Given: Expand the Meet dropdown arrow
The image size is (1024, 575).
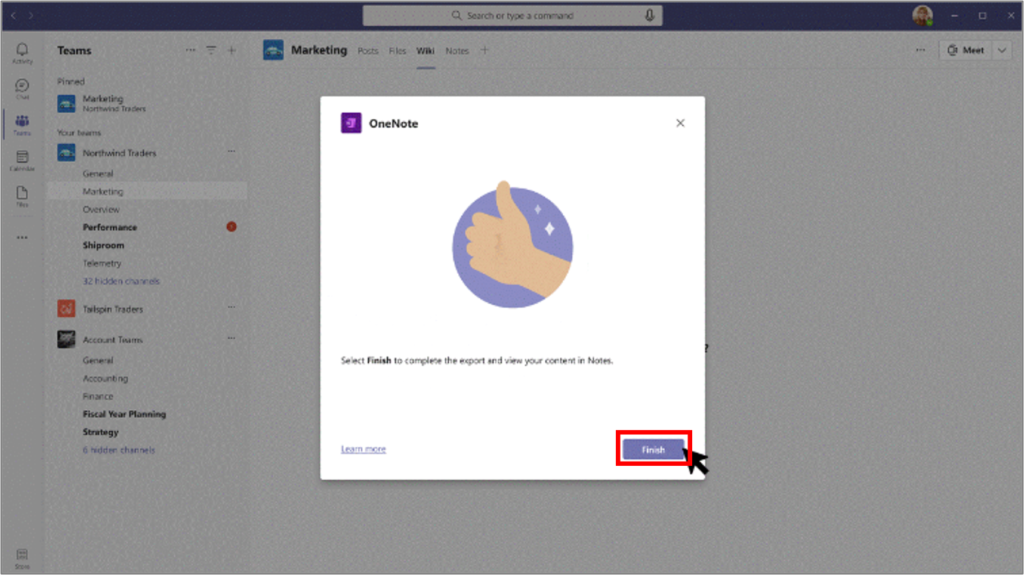Looking at the screenshot, I should [x=1002, y=50].
